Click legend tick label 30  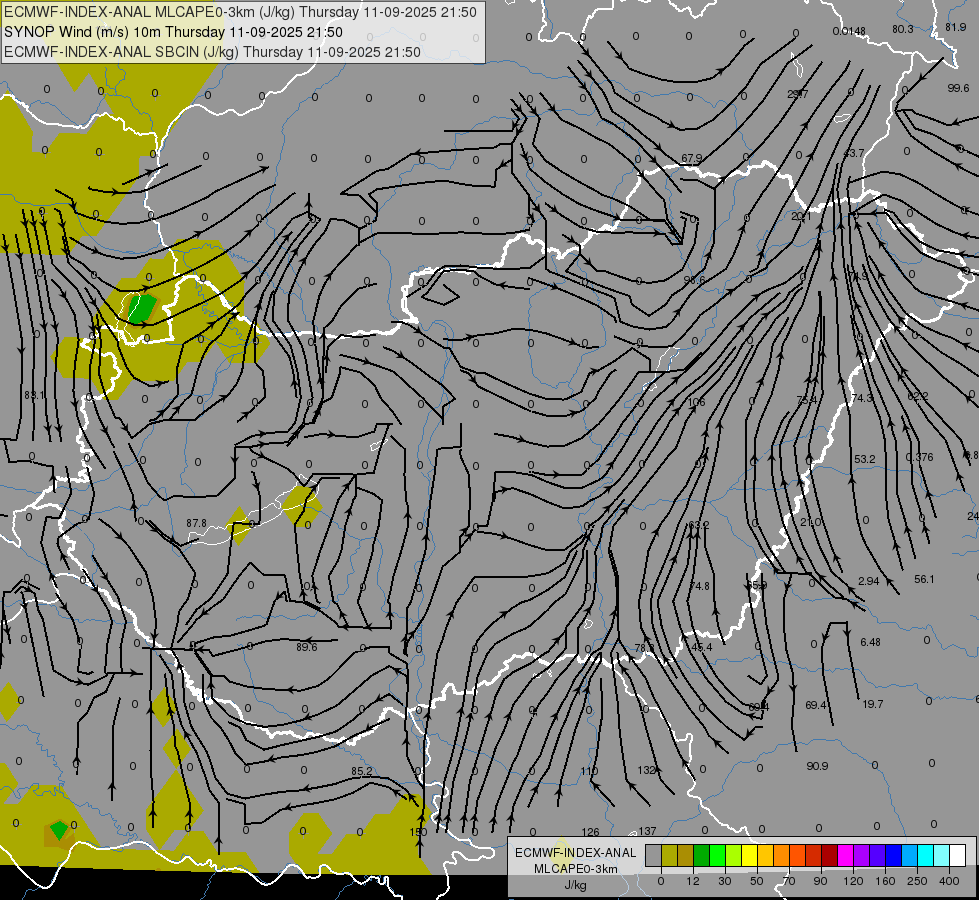click(x=725, y=881)
